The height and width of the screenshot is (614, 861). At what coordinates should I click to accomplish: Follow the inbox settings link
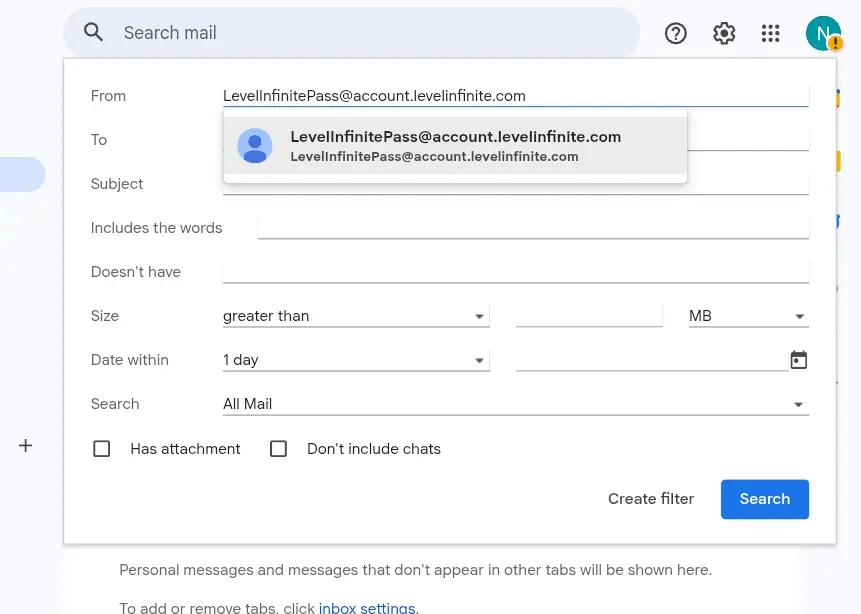pyautogui.click(x=368, y=608)
